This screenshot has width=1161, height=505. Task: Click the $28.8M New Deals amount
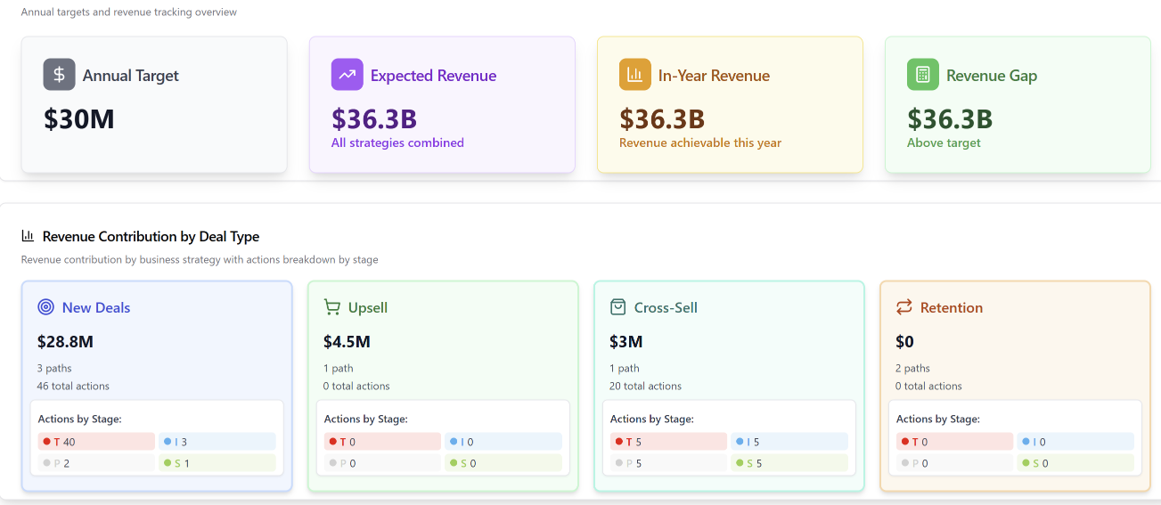65,341
